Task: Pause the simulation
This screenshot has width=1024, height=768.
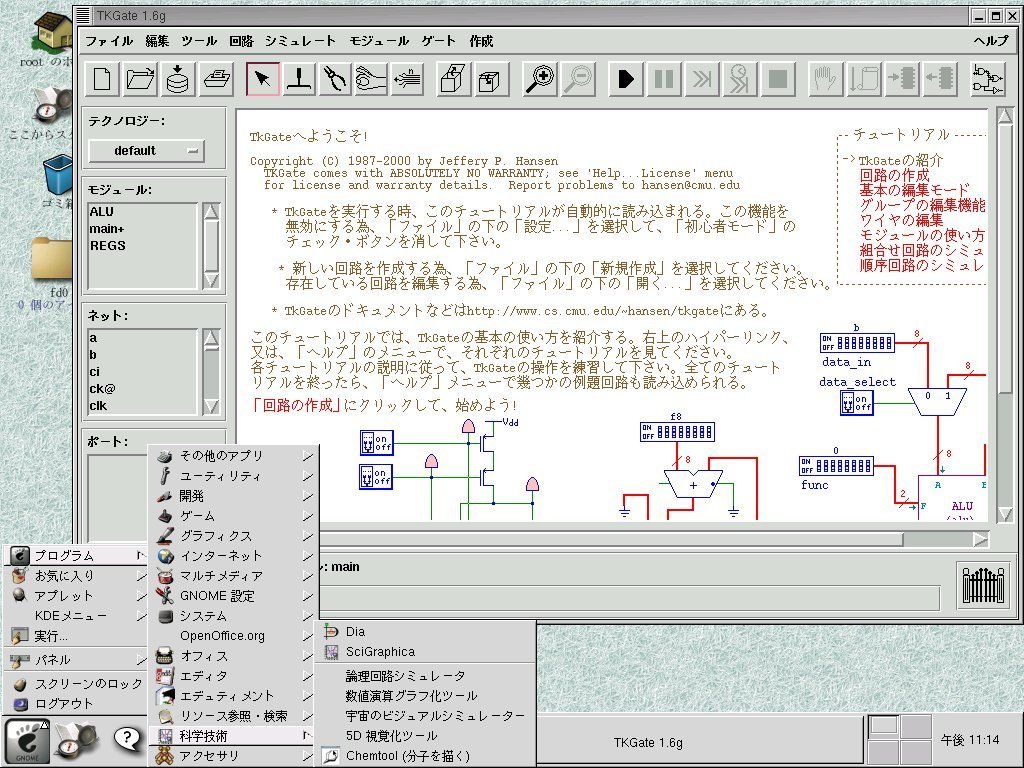Action: (664, 80)
